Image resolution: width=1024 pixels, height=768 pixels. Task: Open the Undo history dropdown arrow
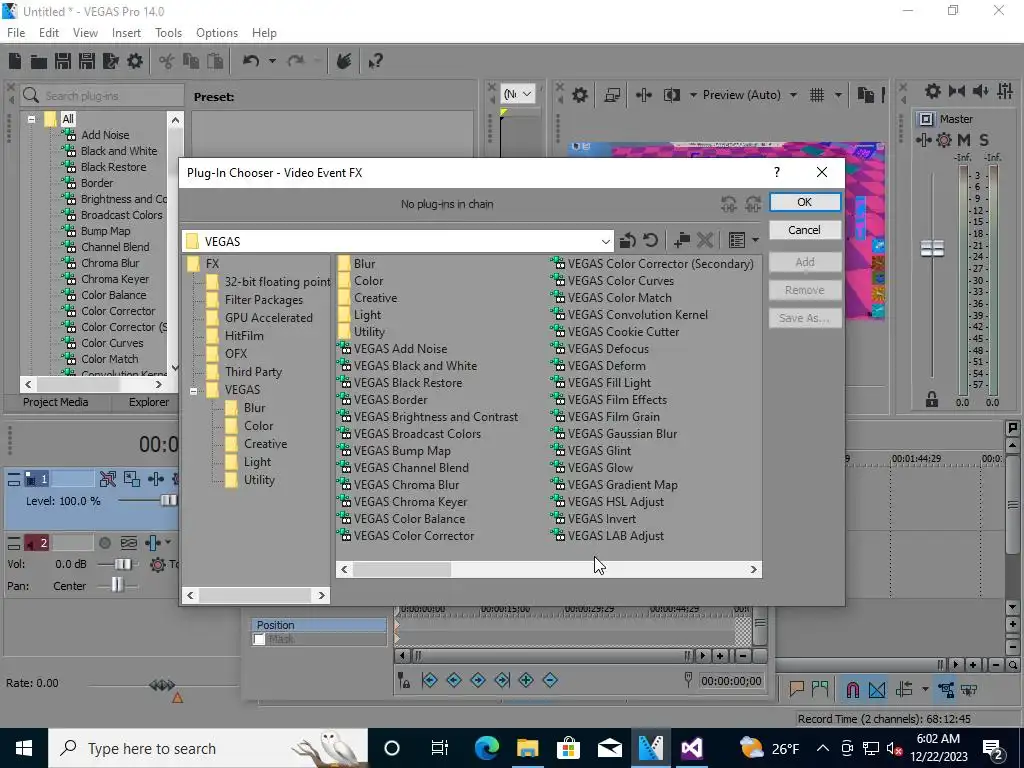[272, 61]
